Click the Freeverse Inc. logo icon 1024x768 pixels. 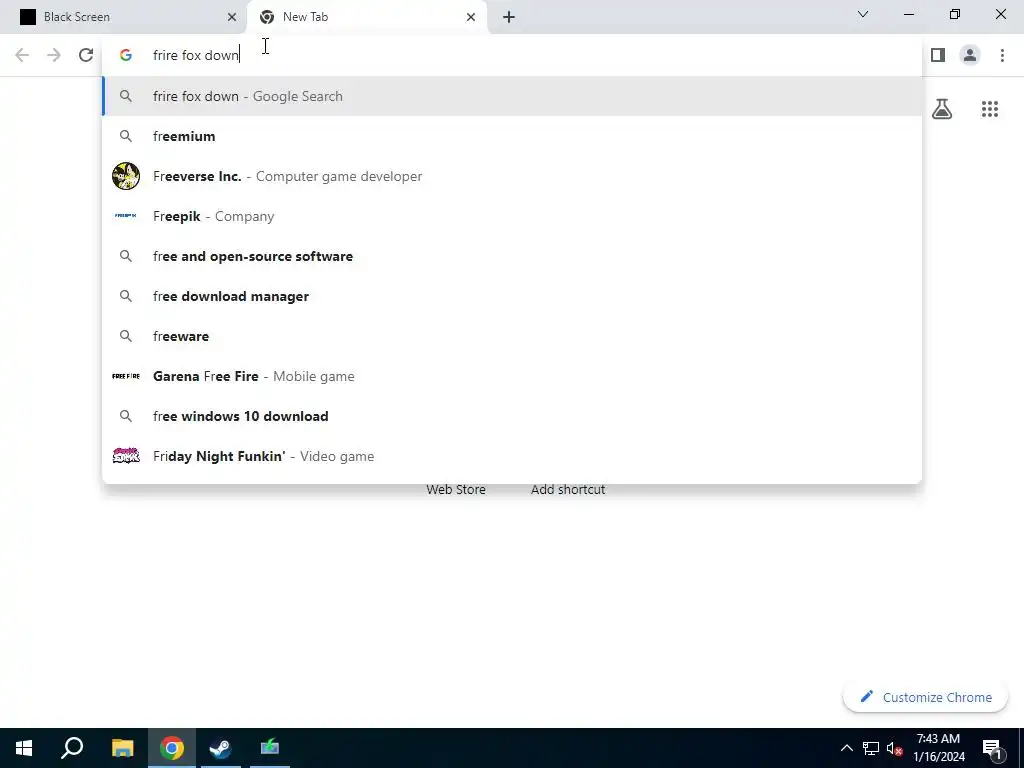pyautogui.click(x=126, y=176)
